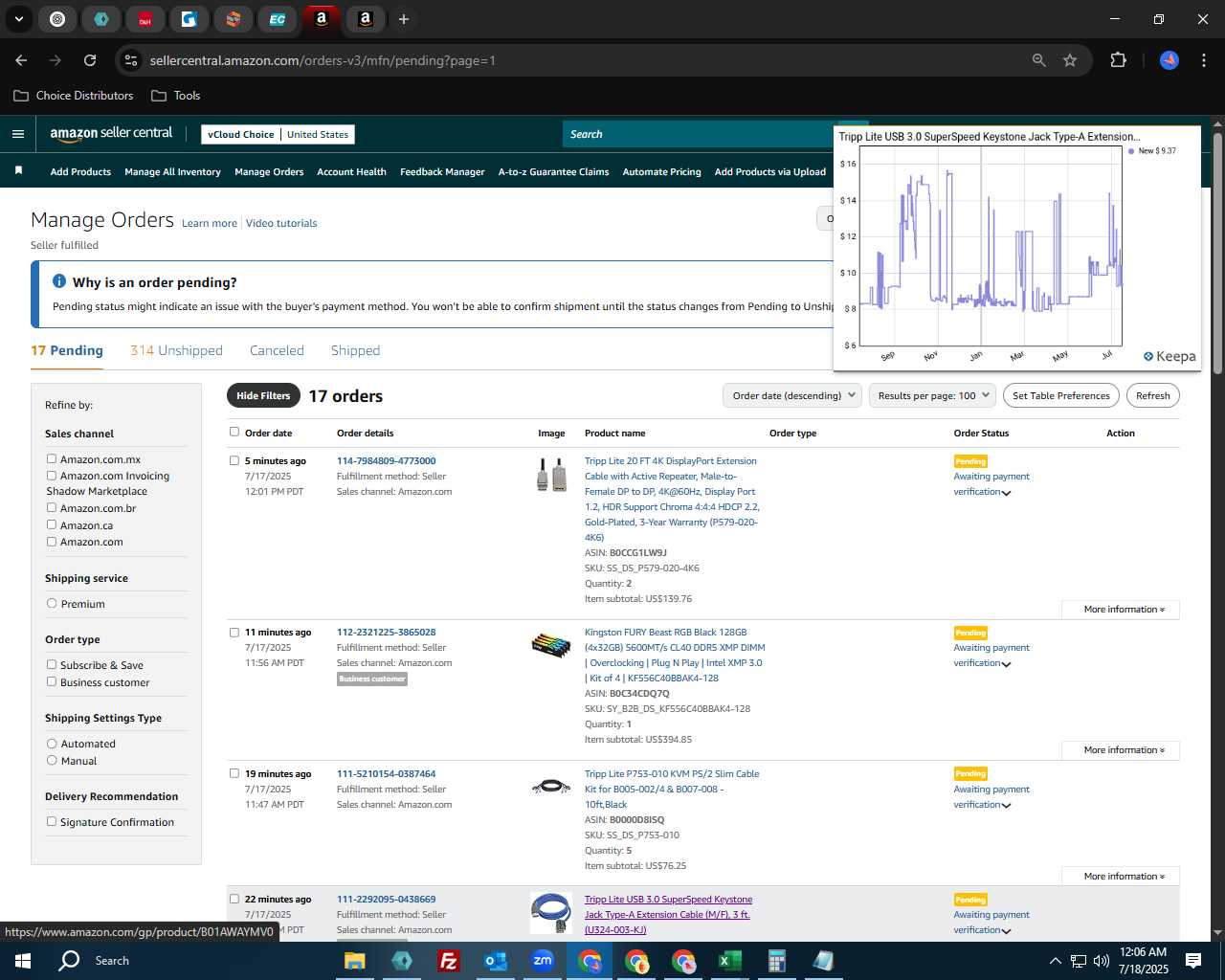Check the Signature Confirmation filter

click(x=52, y=822)
